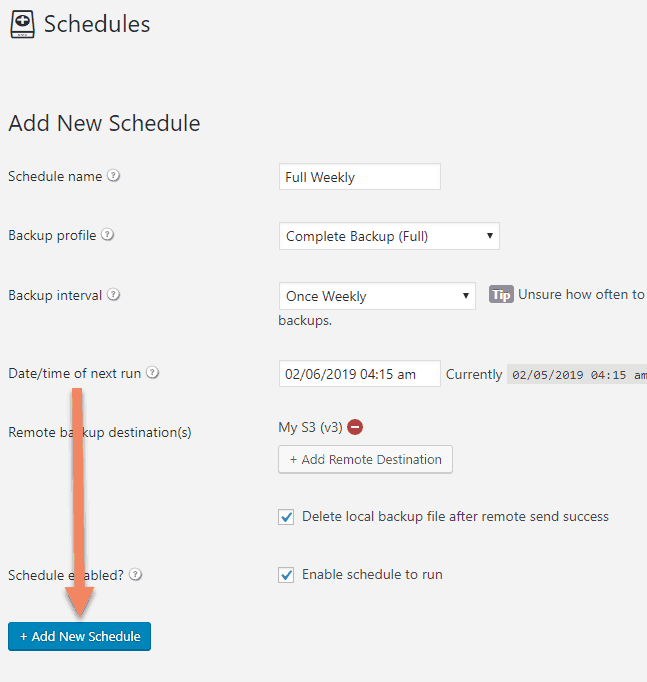Click the Add New Schedule button

tap(80, 636)
